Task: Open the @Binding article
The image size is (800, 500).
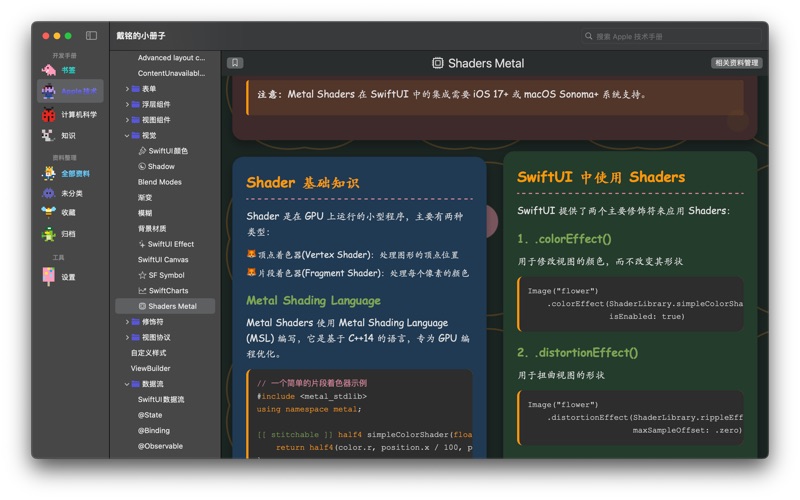Action: pyautogui.click(x=153, y=431)
